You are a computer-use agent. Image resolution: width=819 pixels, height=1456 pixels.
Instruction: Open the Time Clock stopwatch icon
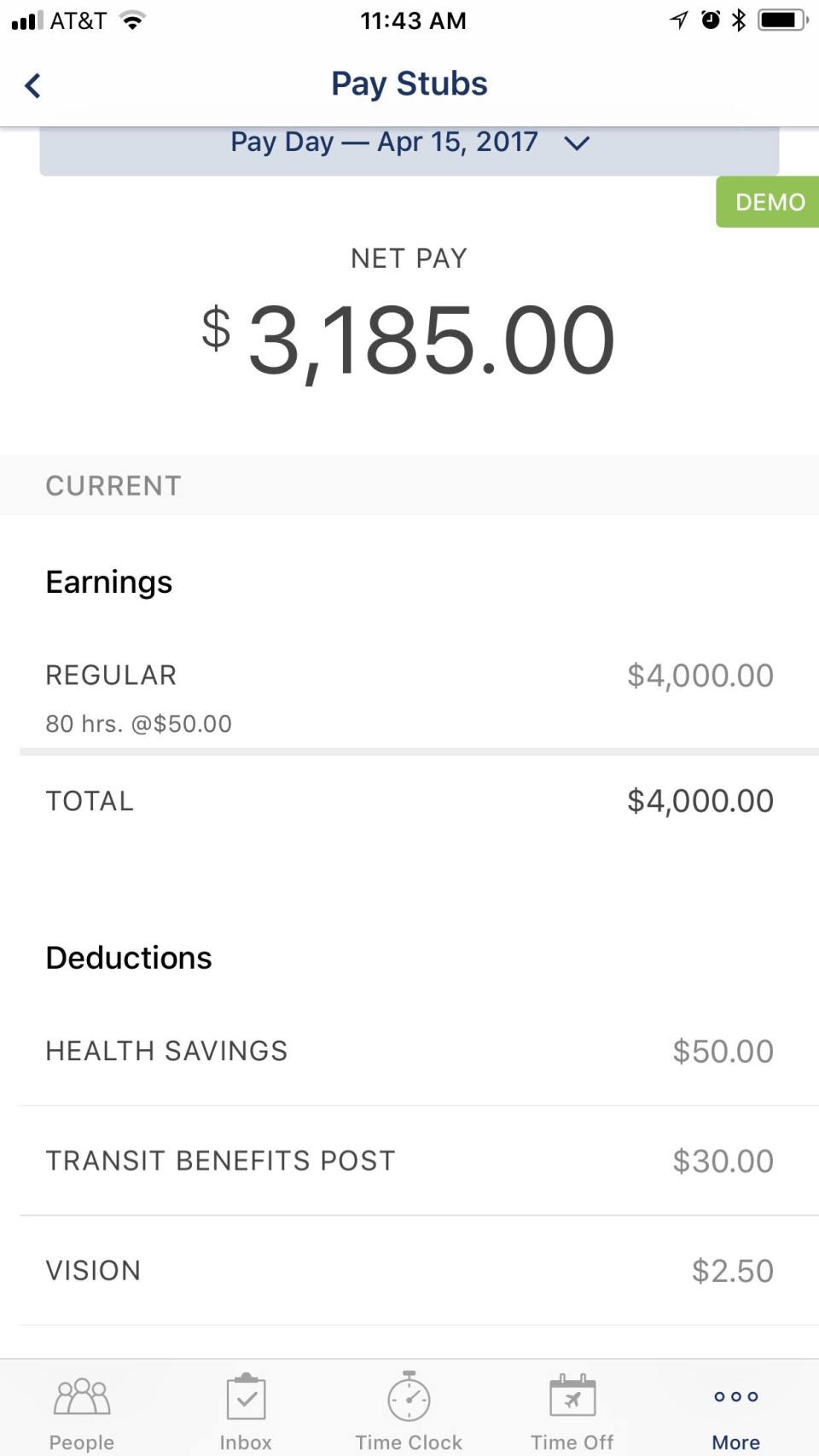409,1397
